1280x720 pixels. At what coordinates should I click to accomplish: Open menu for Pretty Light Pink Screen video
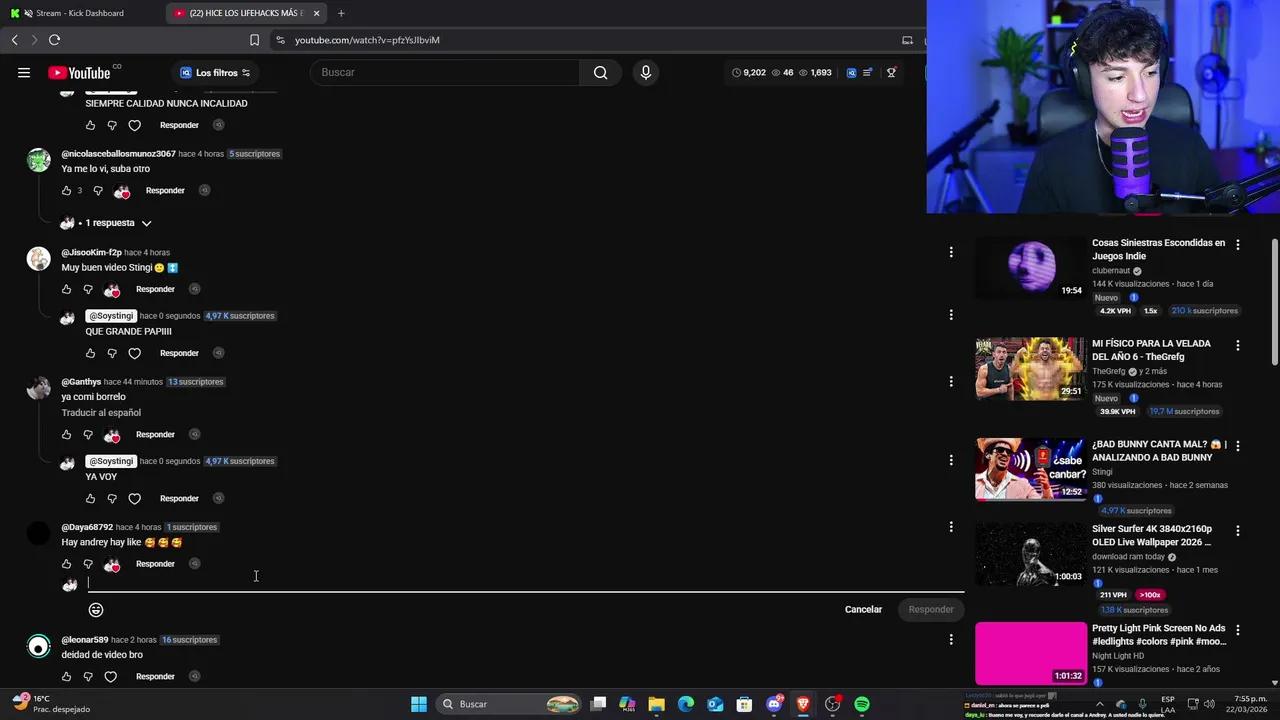point(1238,630)
